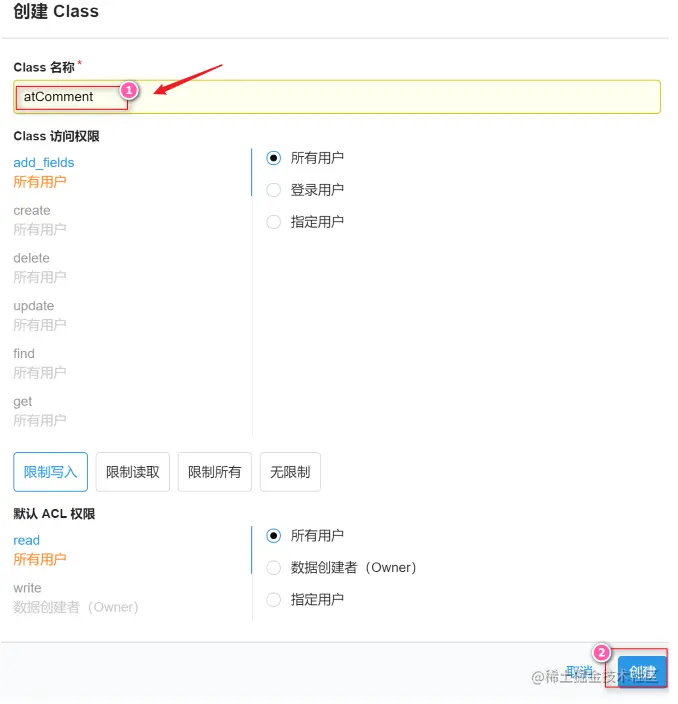Choose 登录用户 radio option
The image size is (678, 704).
coord(273,190)
